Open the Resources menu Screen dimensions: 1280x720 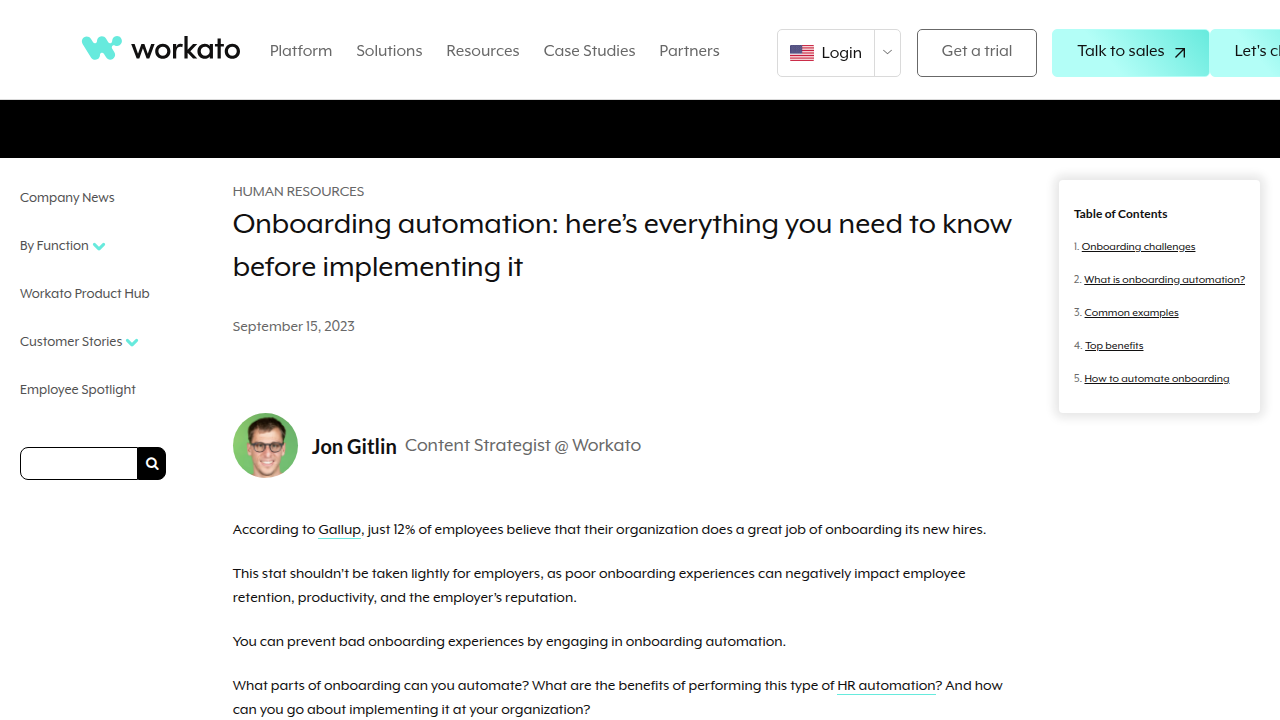pos(483,51)
